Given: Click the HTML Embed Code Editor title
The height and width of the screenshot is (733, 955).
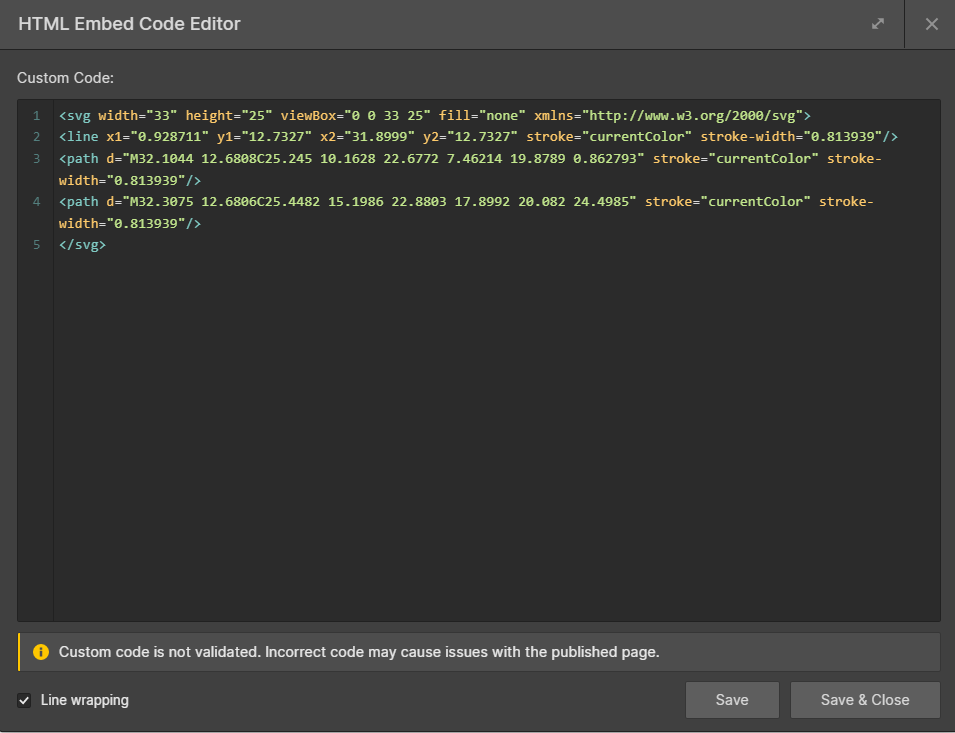Looking at the screenshot, I should (x=130, y=24).
